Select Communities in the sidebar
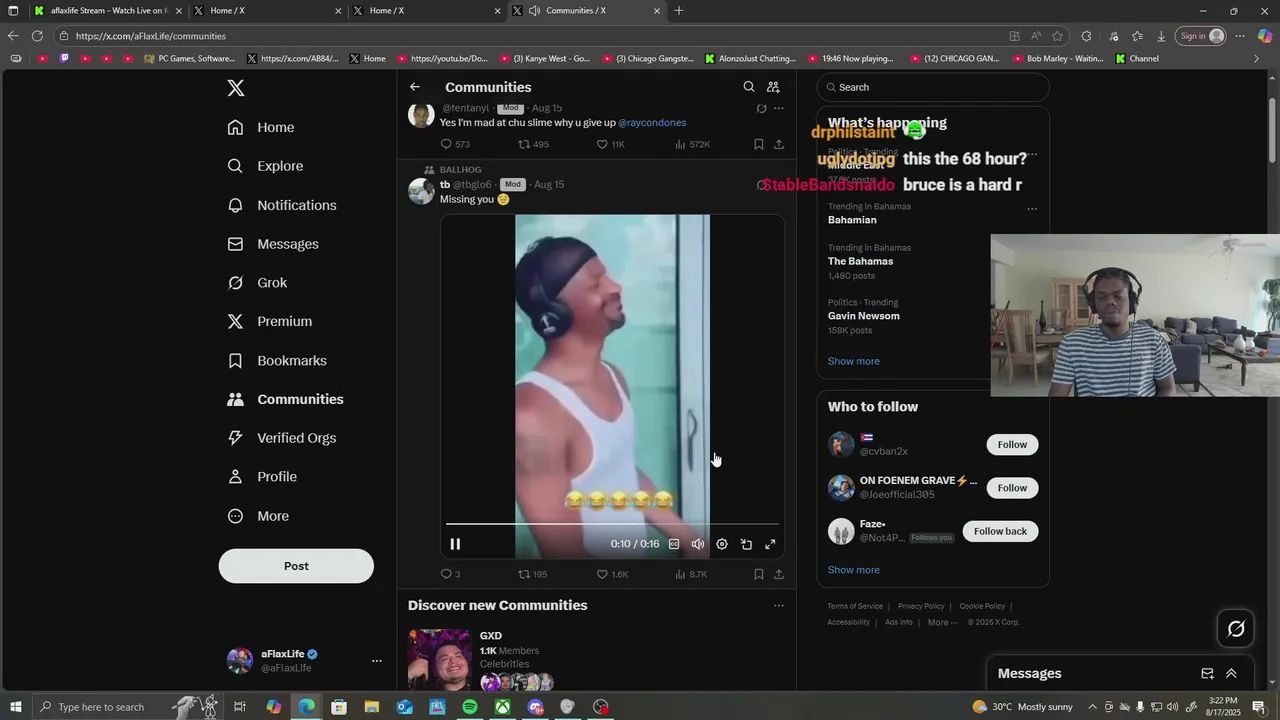This screenshot has height=720, width=1280. tap(285, 399)
